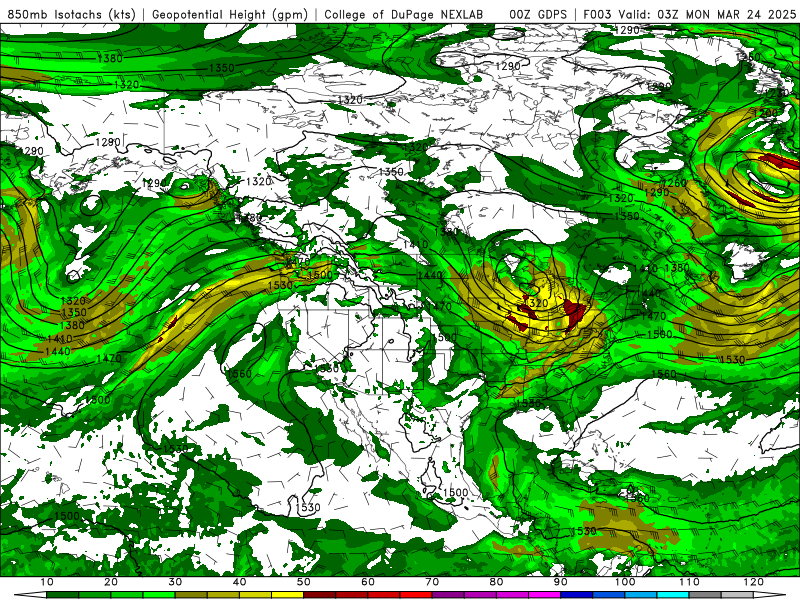Click the 90 knot scale label
The height and width of the screenshot is (600, 800).
tap(561, 582)
